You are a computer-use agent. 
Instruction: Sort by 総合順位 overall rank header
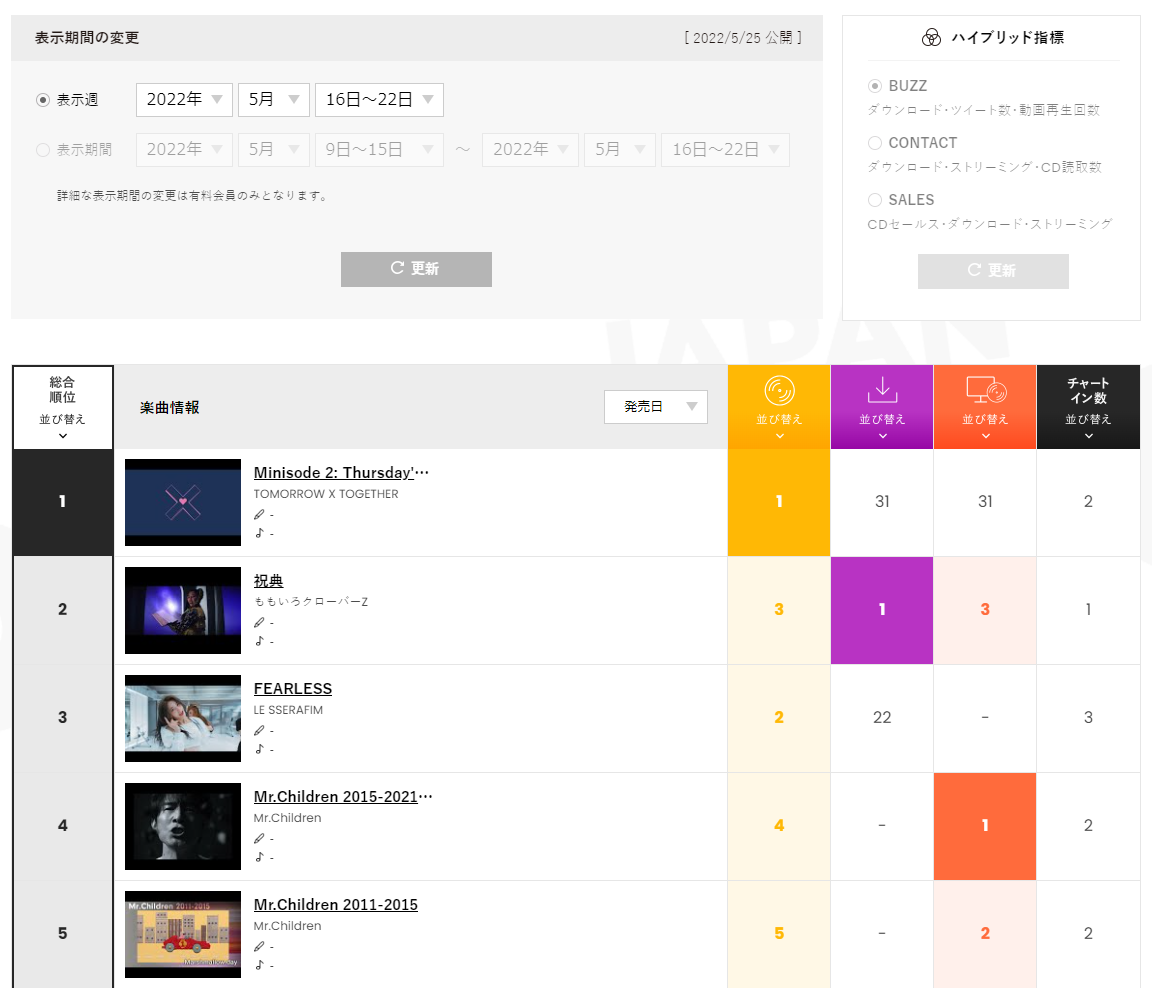pos(62,408)
